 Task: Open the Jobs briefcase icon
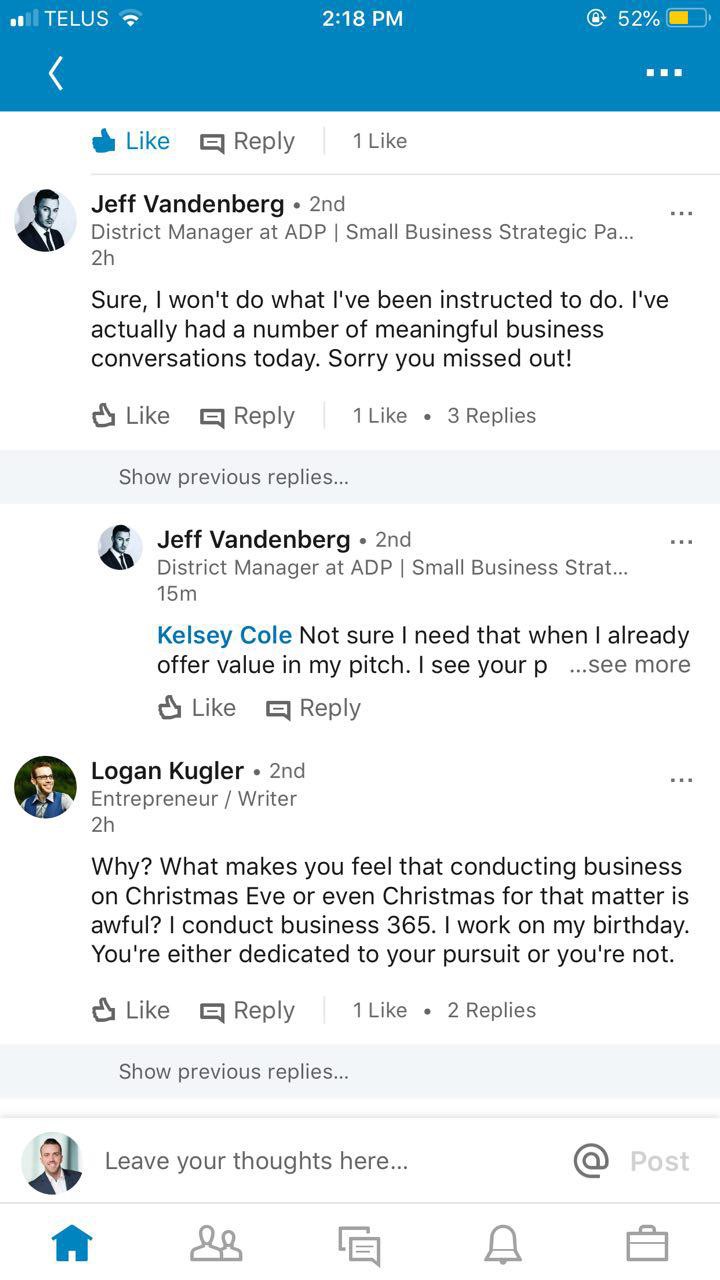coord(647,1244)
